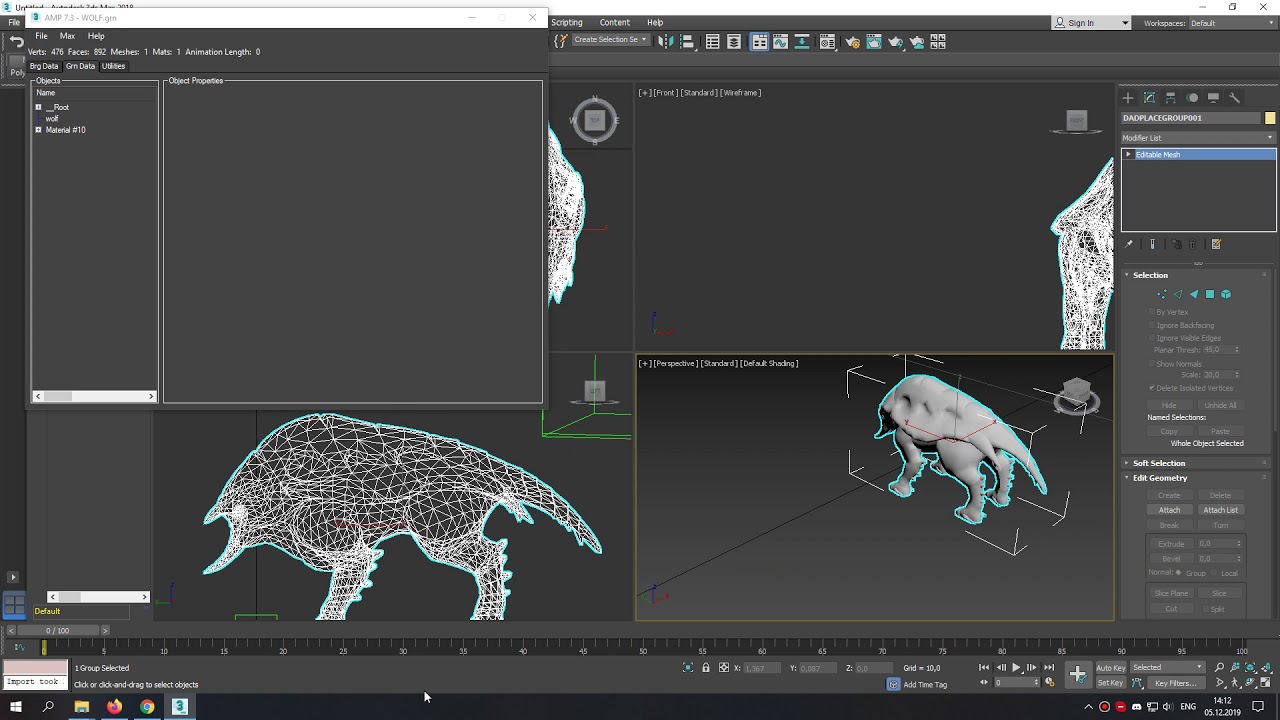
Task: Select Local radio for Normal
Action: tap(1214, 573)
